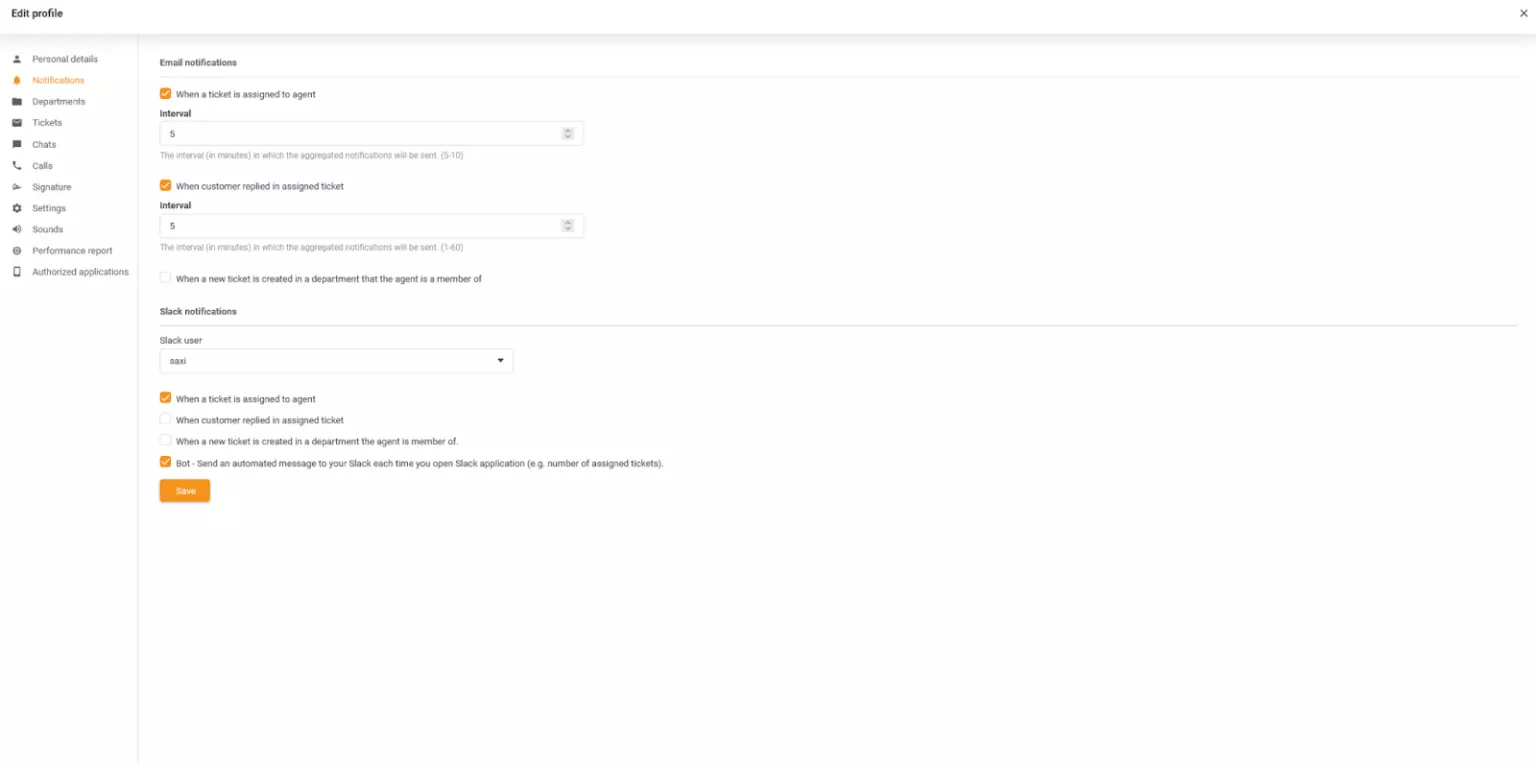1536x764 pixels.
Task: Increase the first Interval using its stepper
Action: point(567,129)
